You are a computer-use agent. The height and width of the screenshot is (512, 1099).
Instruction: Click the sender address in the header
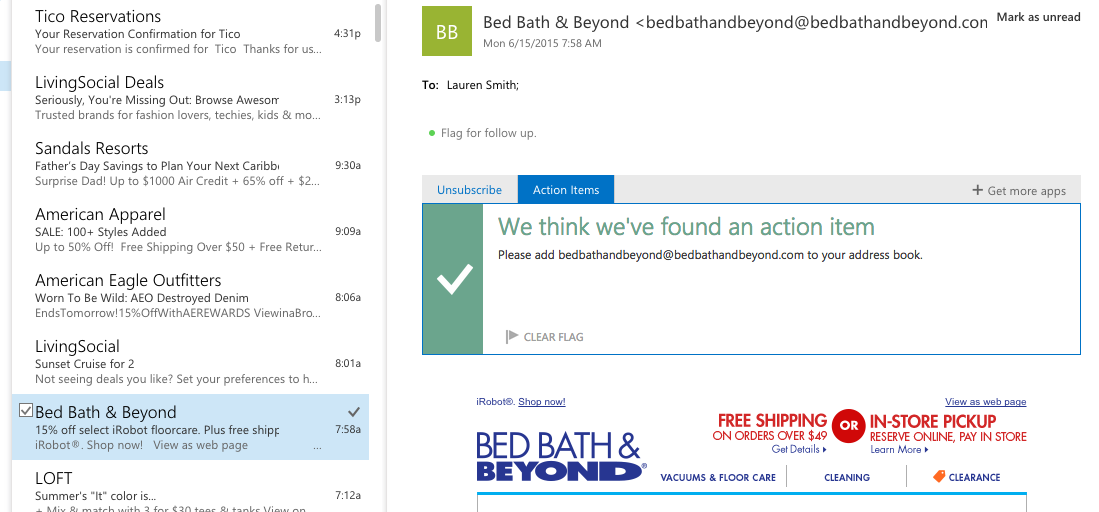pos(812,22)
